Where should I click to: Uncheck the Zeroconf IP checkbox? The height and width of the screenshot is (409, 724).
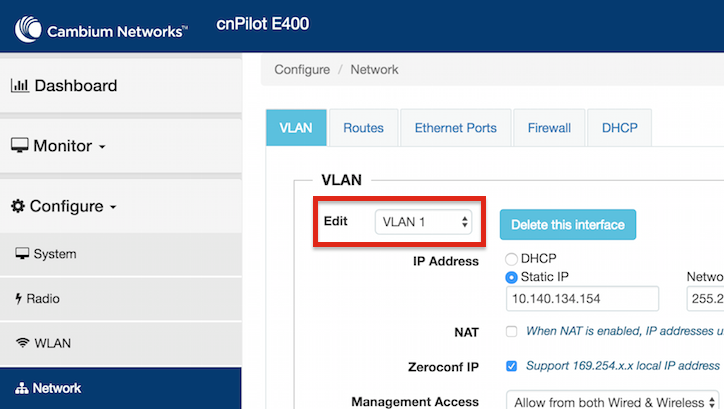512,367
